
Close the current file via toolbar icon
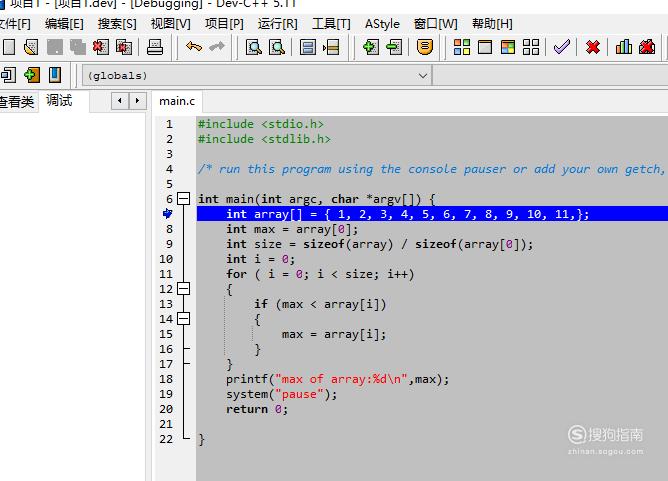101,47
